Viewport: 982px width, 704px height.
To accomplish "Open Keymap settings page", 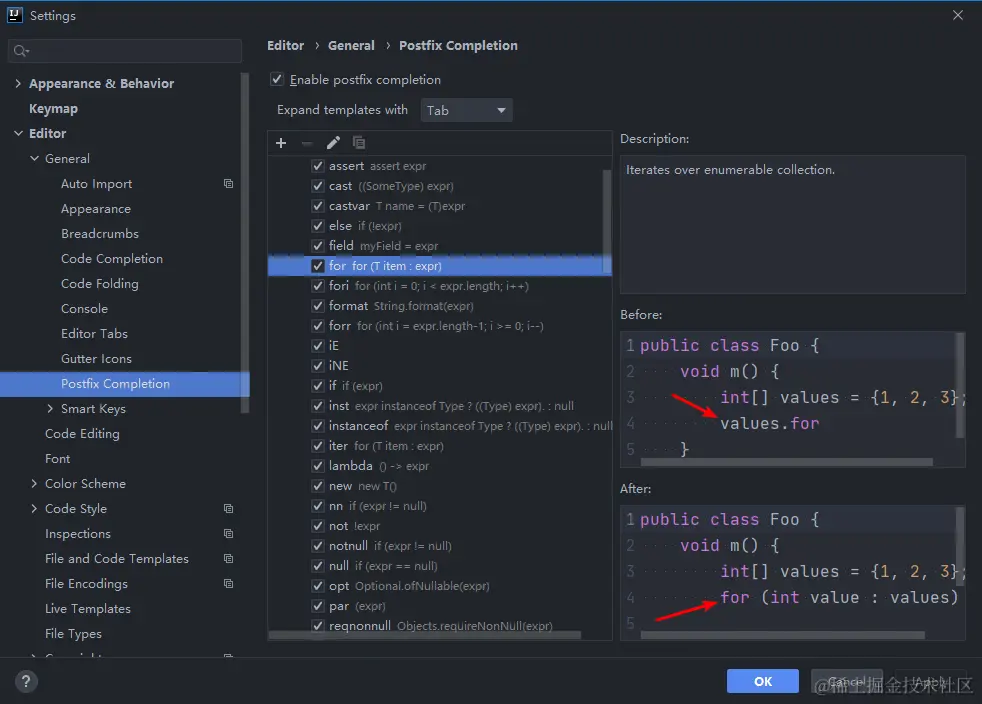I will pos(53,108).
